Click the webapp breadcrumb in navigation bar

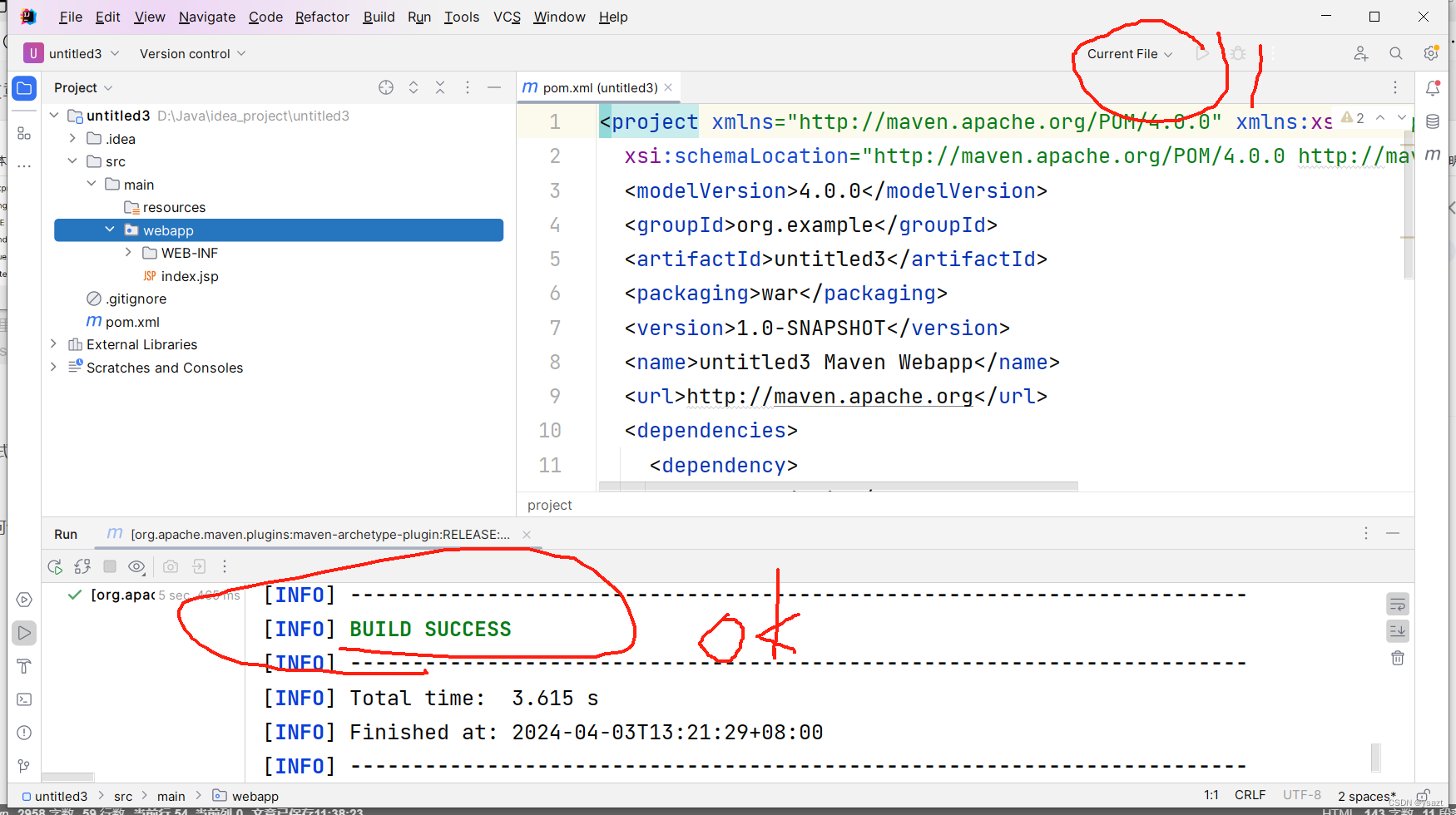pyautogui.click(x=245, y=796)
